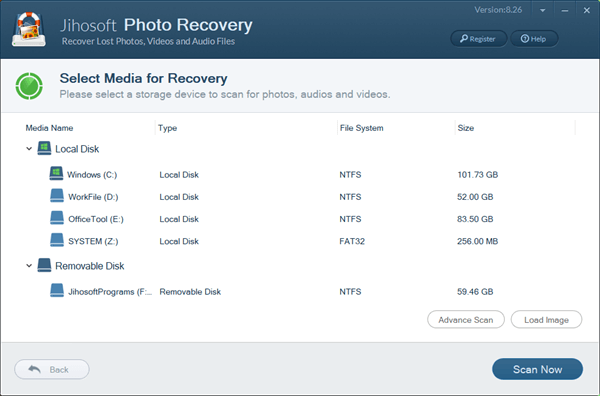Click the Local Disk group drive icon
The width and height of the screenshot is (600, 396).
click(44, 148)
